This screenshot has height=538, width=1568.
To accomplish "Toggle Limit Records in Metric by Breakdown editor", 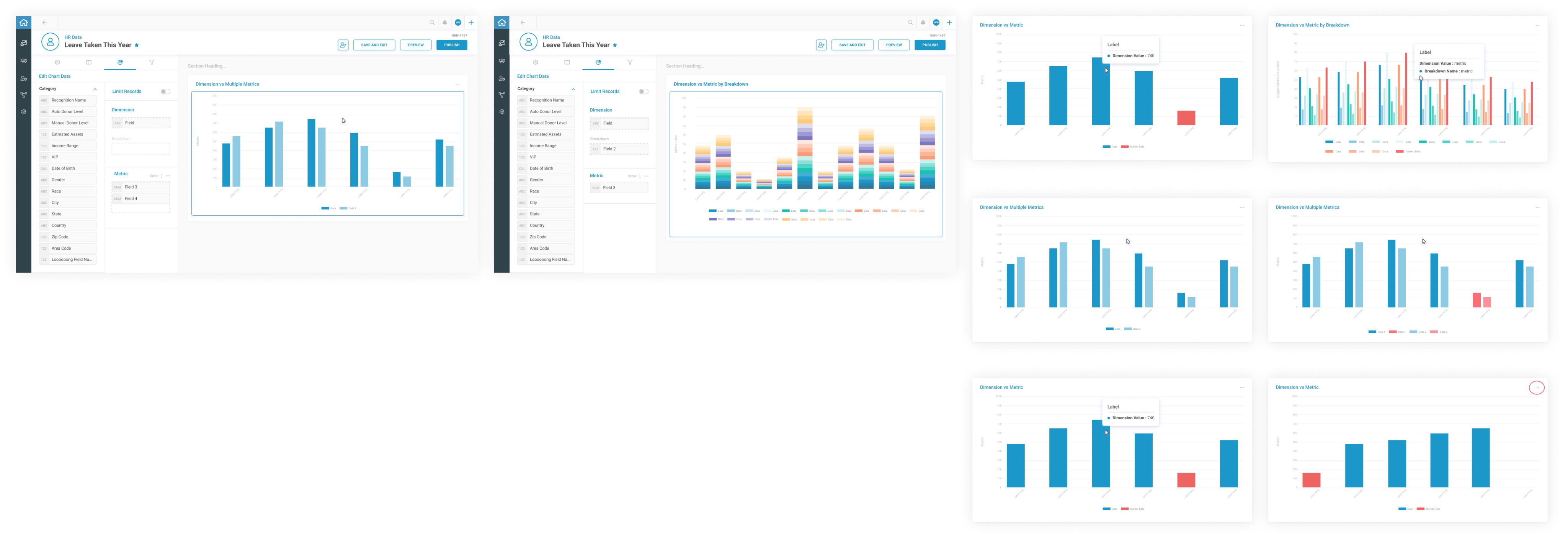I will click(644, 91).
